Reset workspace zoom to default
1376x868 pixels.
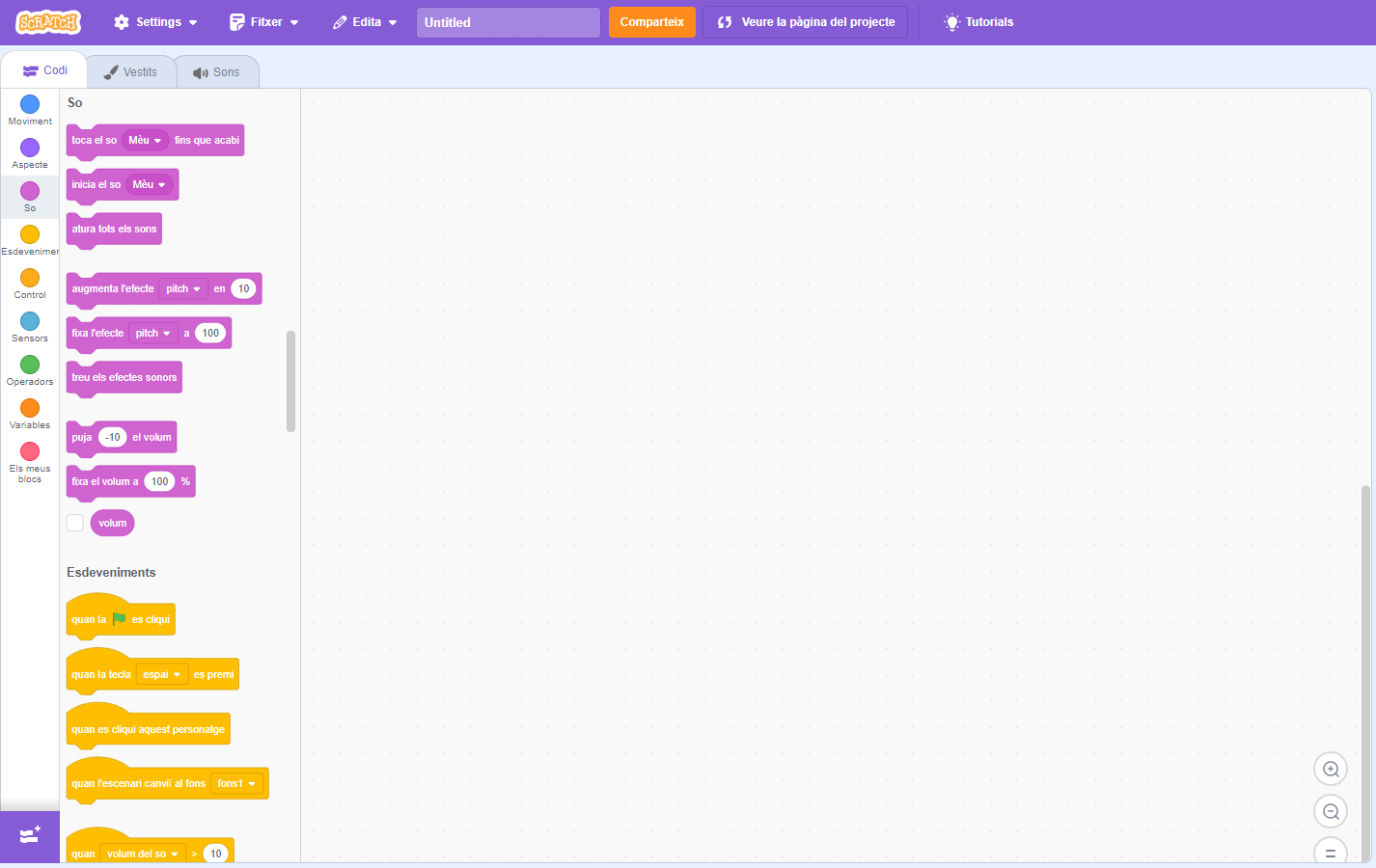pyautogui.click(x=1331, y=853)
